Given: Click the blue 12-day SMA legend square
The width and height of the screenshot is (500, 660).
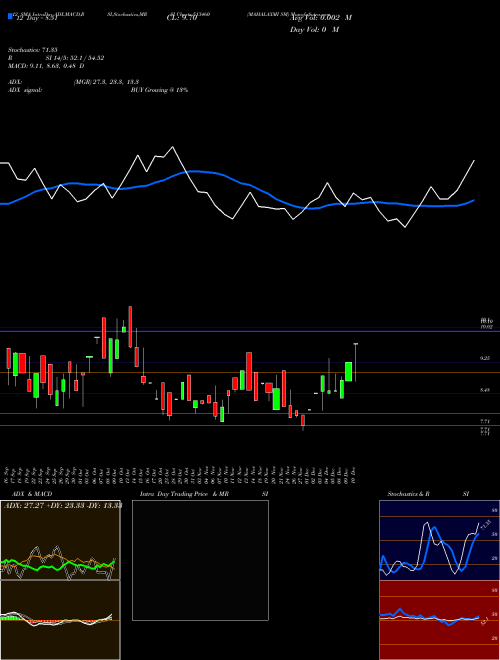Looking at the screenshot, I should [10, 16].
